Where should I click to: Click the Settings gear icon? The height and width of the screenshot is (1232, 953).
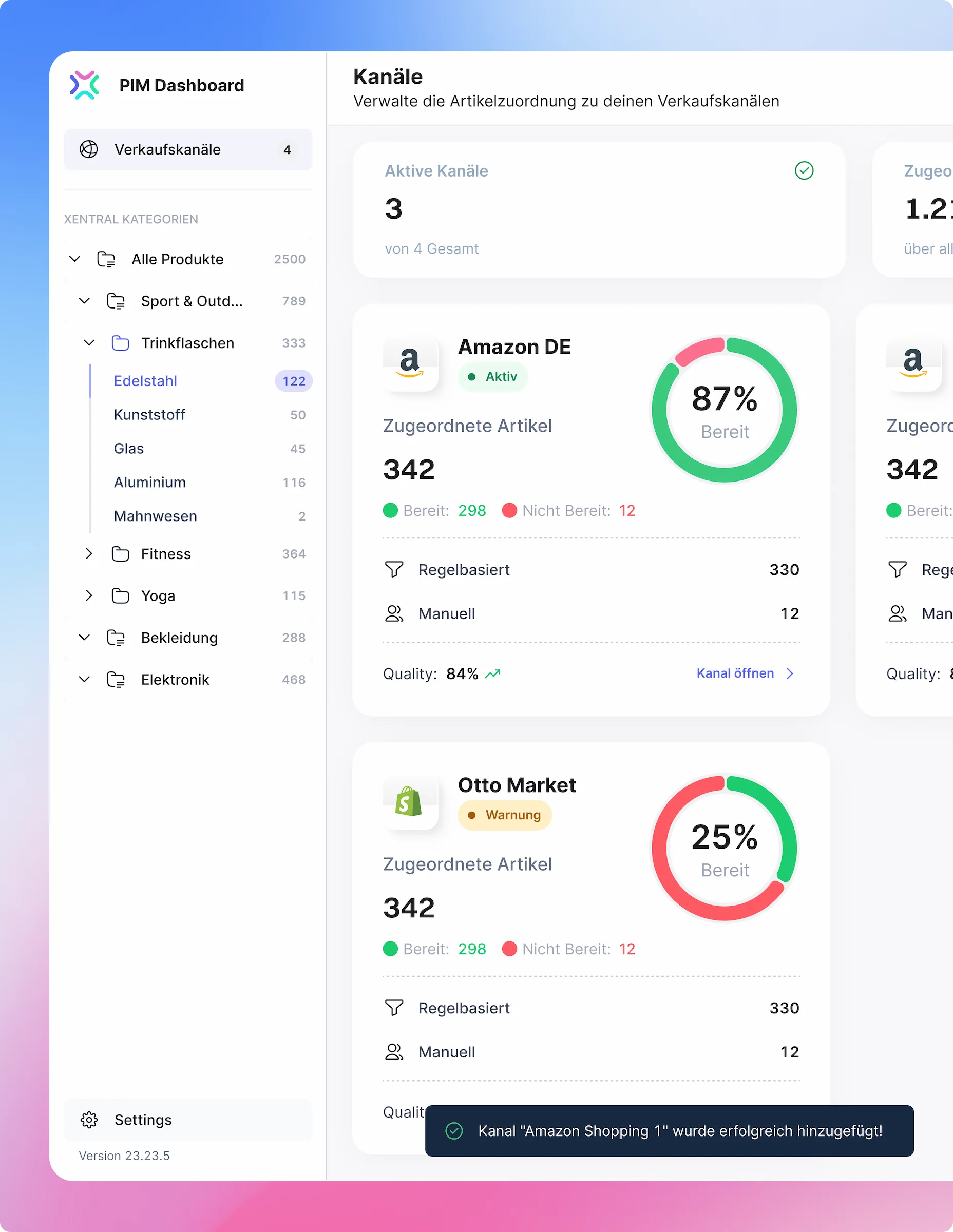point(89,1120)
